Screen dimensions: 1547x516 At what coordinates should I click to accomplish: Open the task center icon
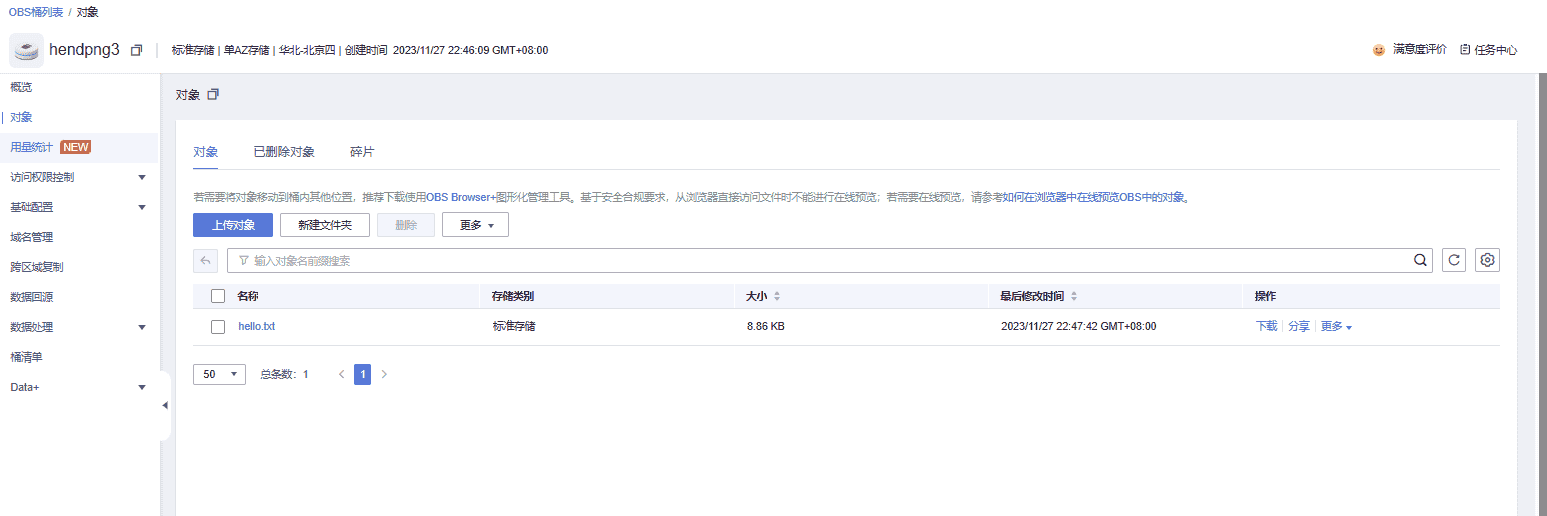(x=1465, y=50)
